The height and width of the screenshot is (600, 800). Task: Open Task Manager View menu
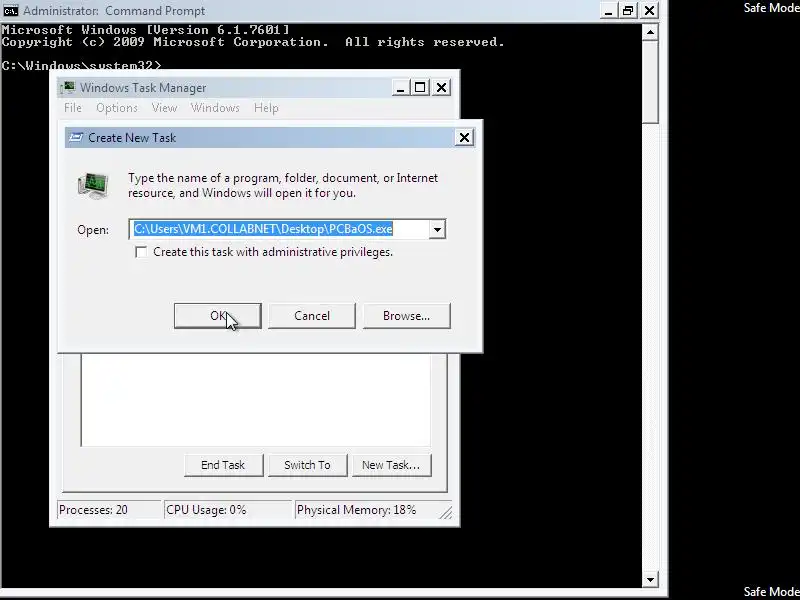point(164,108)
